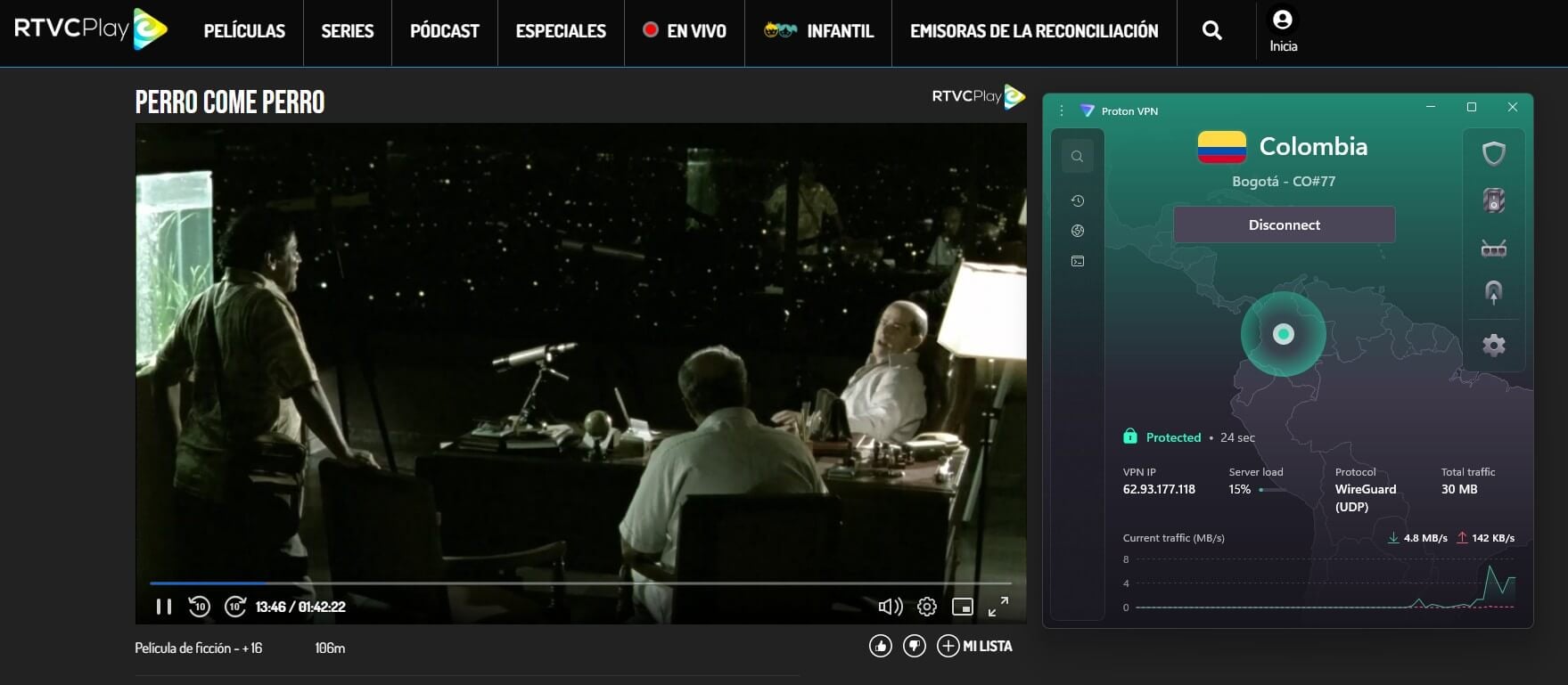Open EMISORAS DE LA RECONCILIACIÓN
The width and height of the screenshot is (1568, 685).
[1034, 31]
